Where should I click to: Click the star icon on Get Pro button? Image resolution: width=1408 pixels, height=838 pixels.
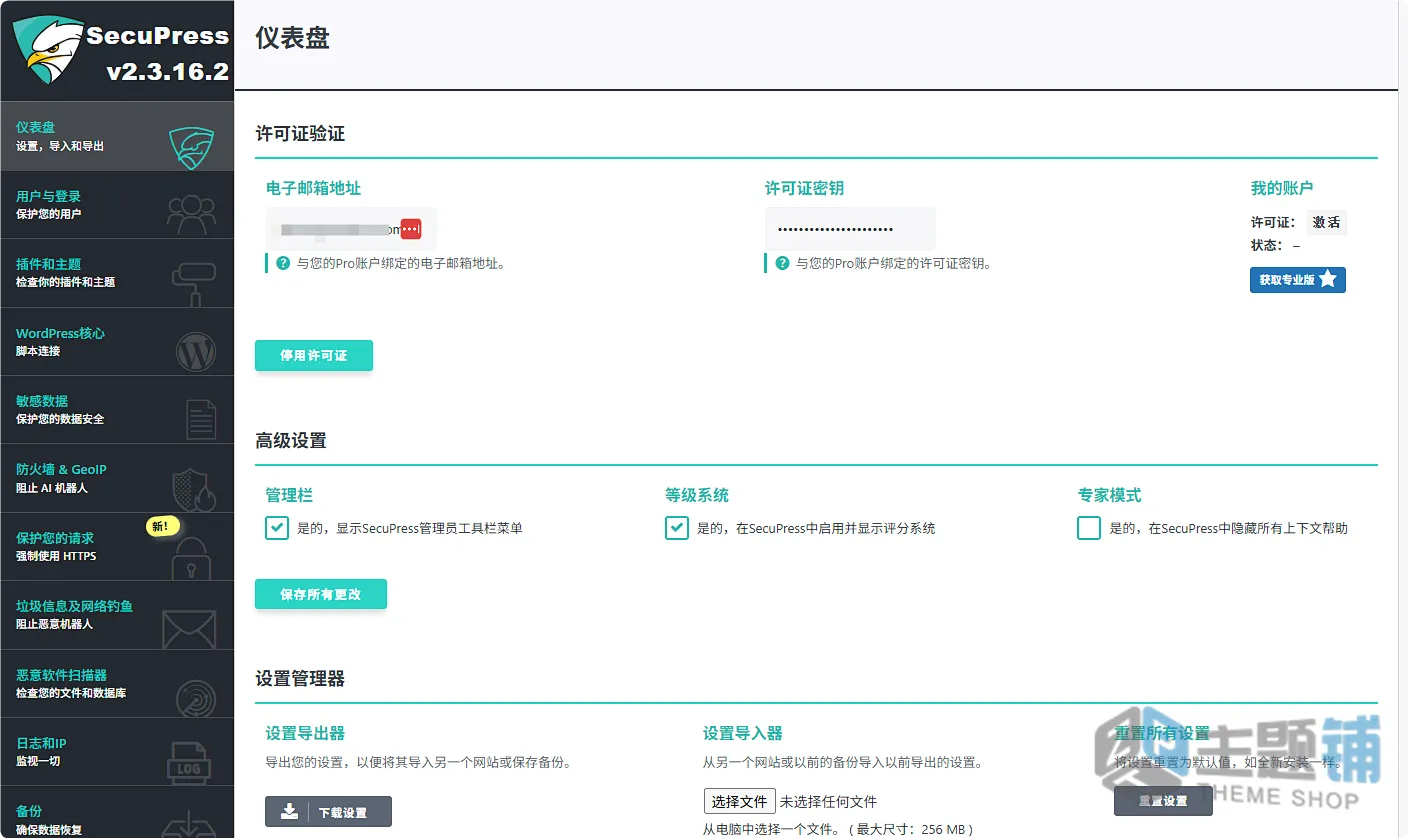tap(1328, 280)
